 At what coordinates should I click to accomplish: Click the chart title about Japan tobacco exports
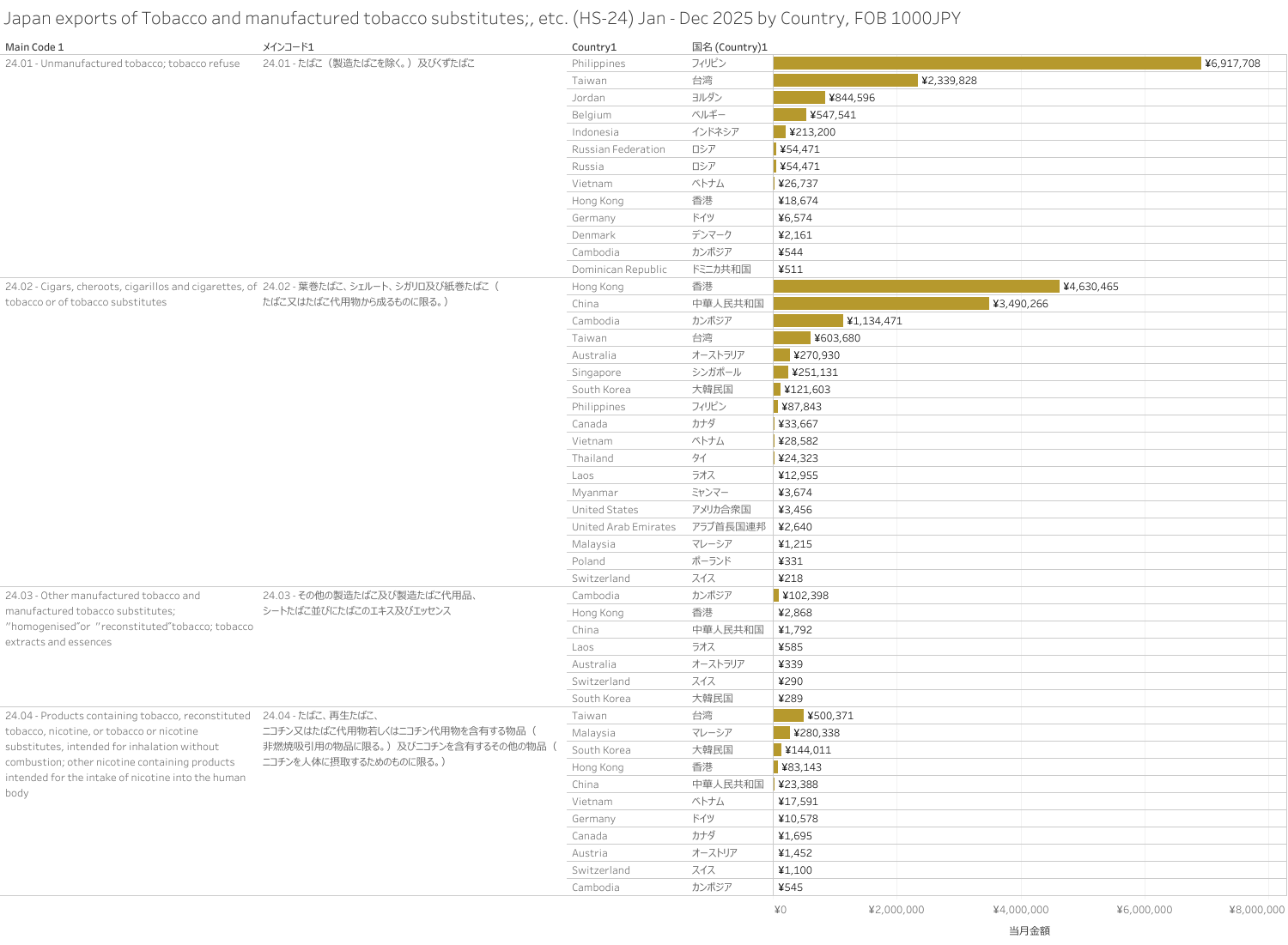click(x=482, y=18)
